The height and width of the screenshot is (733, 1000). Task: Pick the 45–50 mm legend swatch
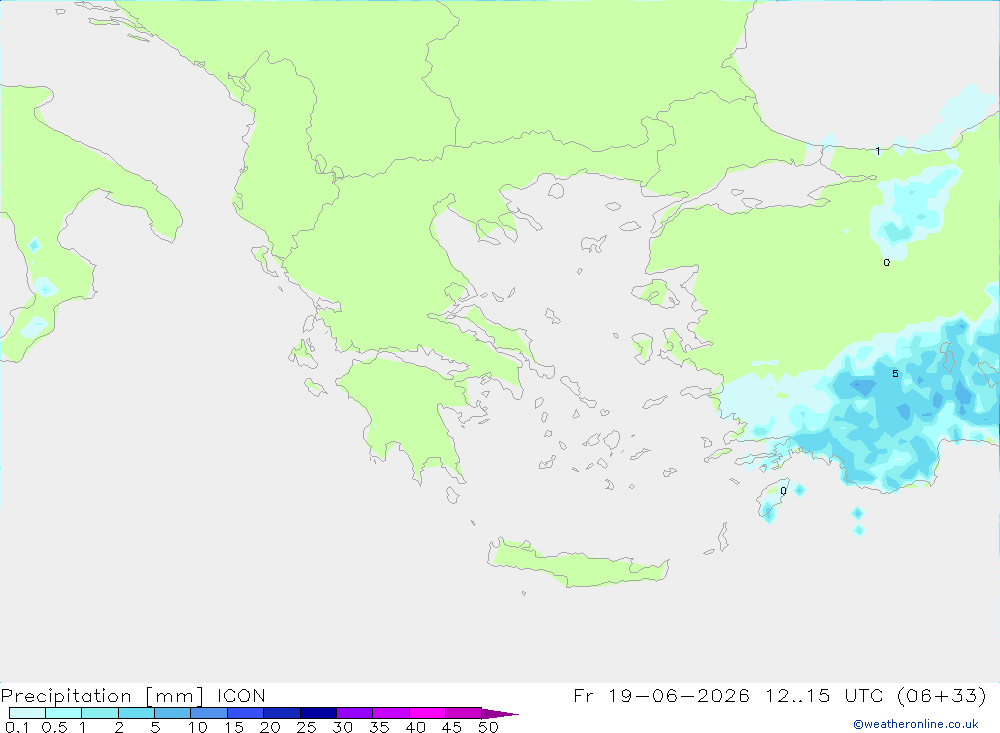[x=464, y=713]
